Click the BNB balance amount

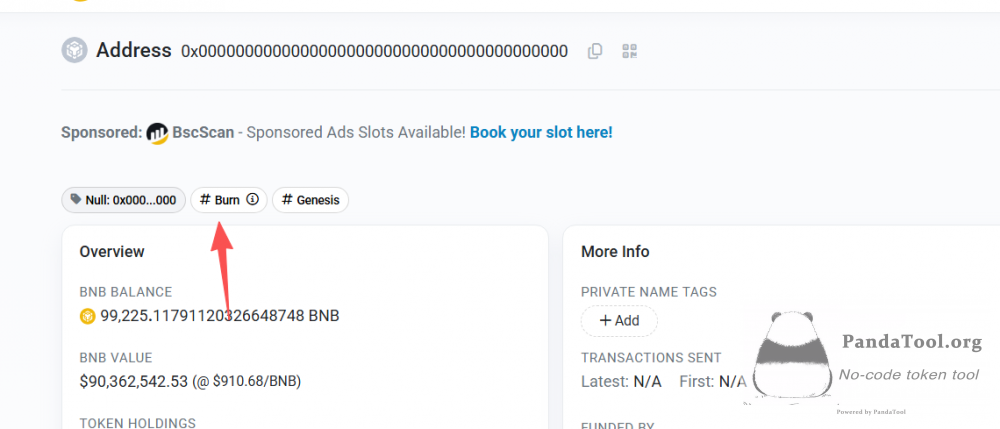click(219, 316)
